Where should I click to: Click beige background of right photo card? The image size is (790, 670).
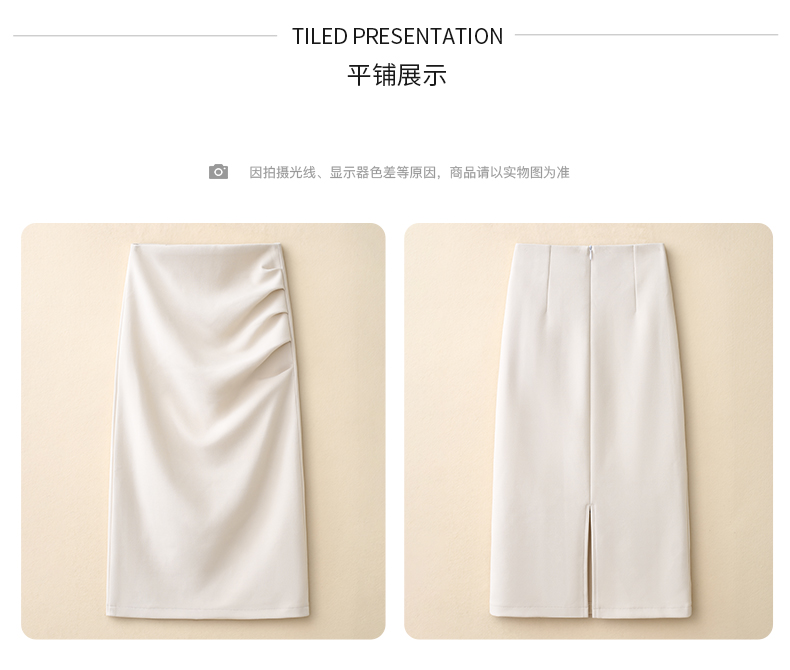733,428
